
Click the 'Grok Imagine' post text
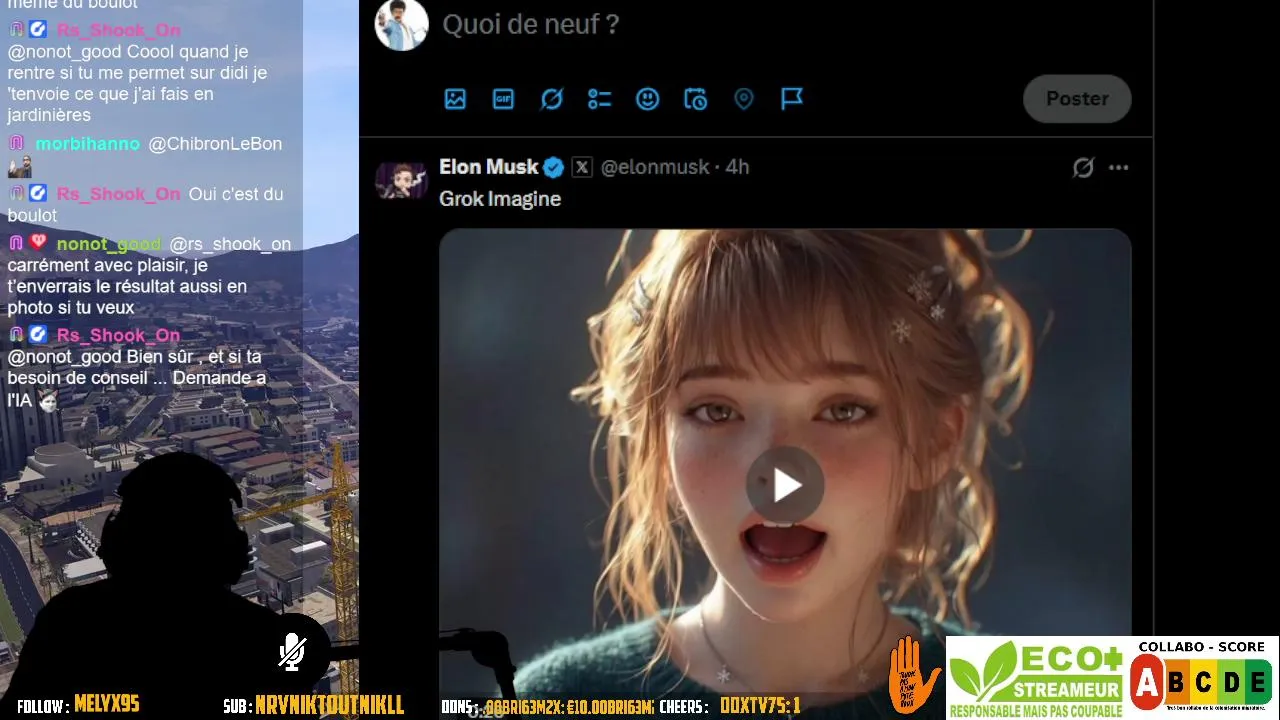pyautogui.click(x=500, y=199)
